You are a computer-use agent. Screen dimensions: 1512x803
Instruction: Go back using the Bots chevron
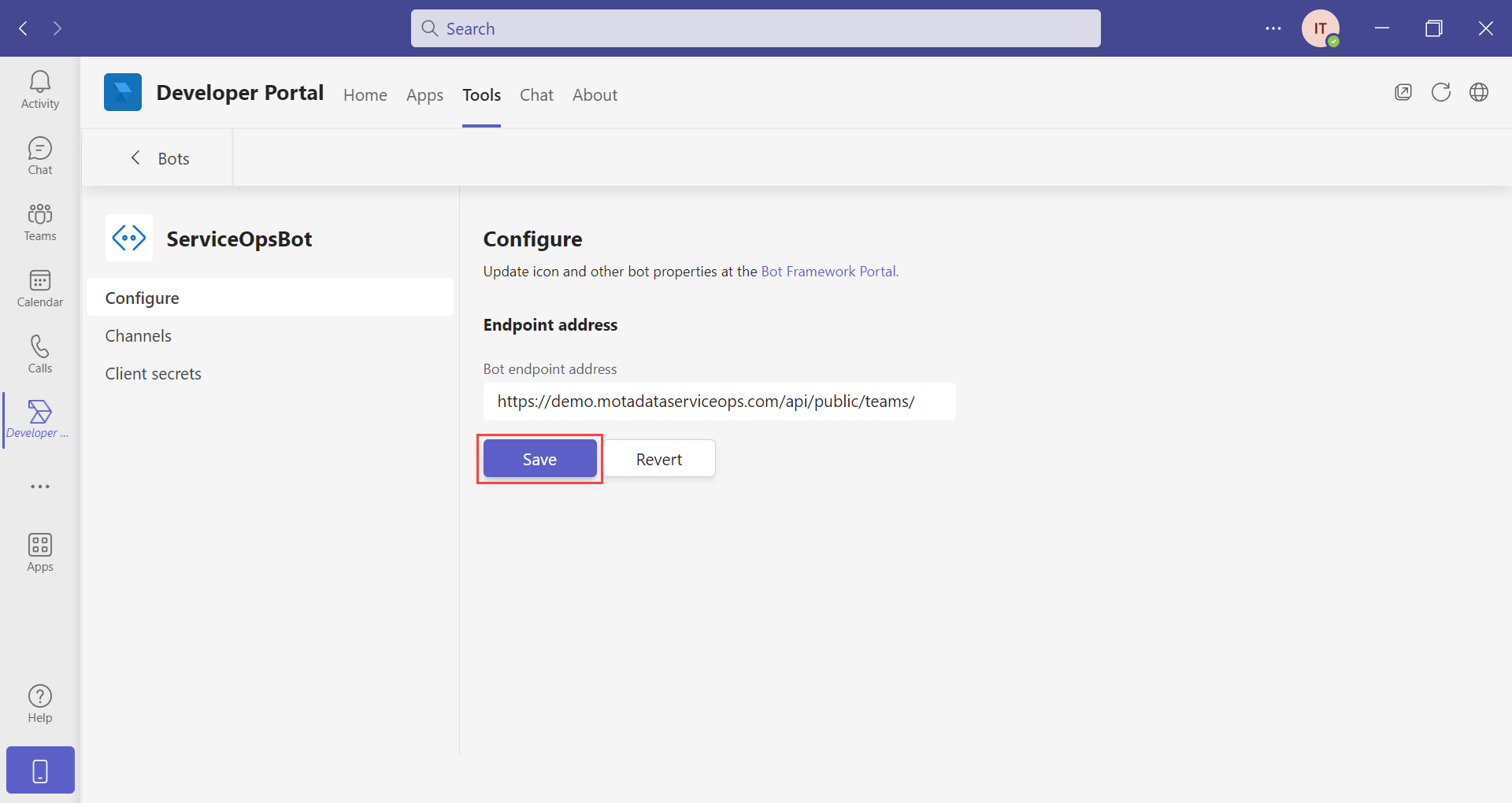(135, 157)
